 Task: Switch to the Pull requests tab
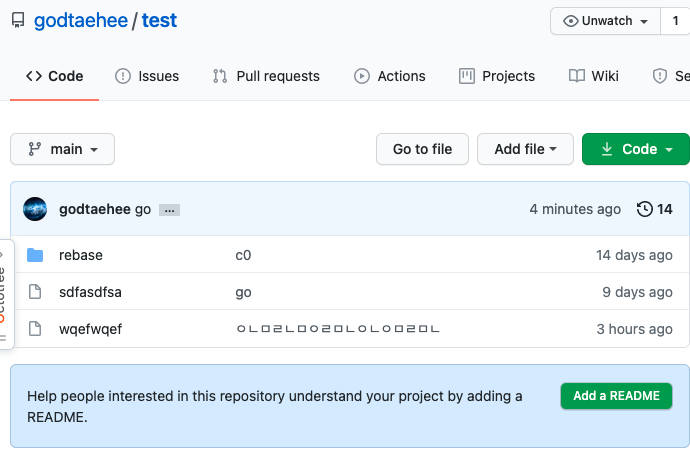click(x=266, y=76)
